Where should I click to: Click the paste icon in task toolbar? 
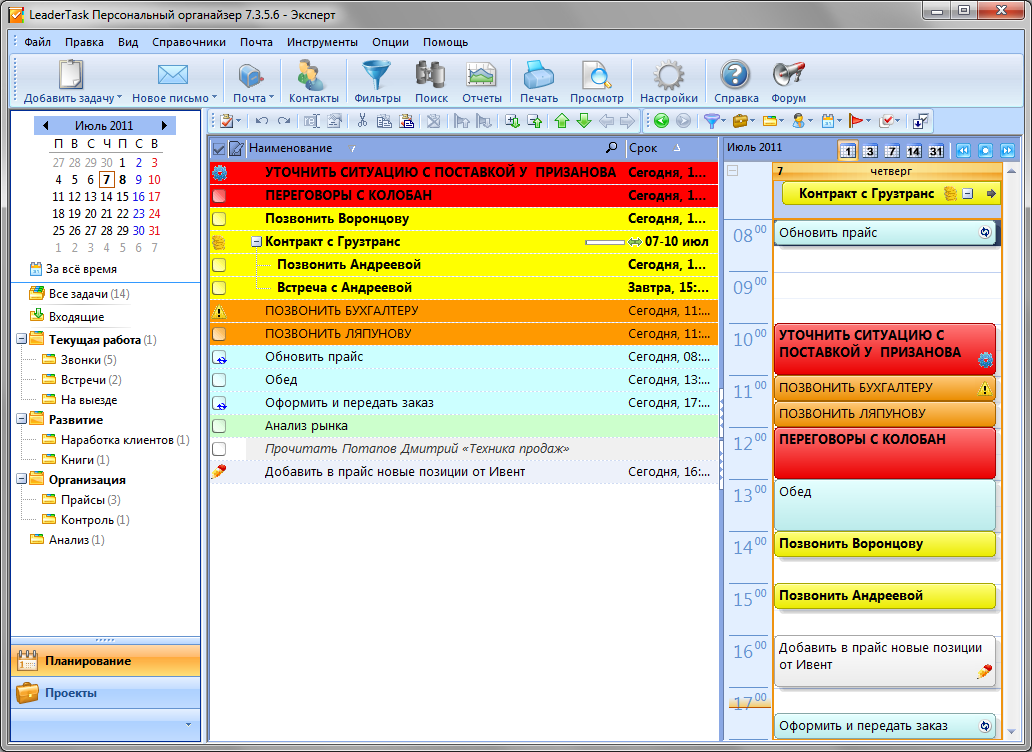pyautogui.click(x=406, y=121)
